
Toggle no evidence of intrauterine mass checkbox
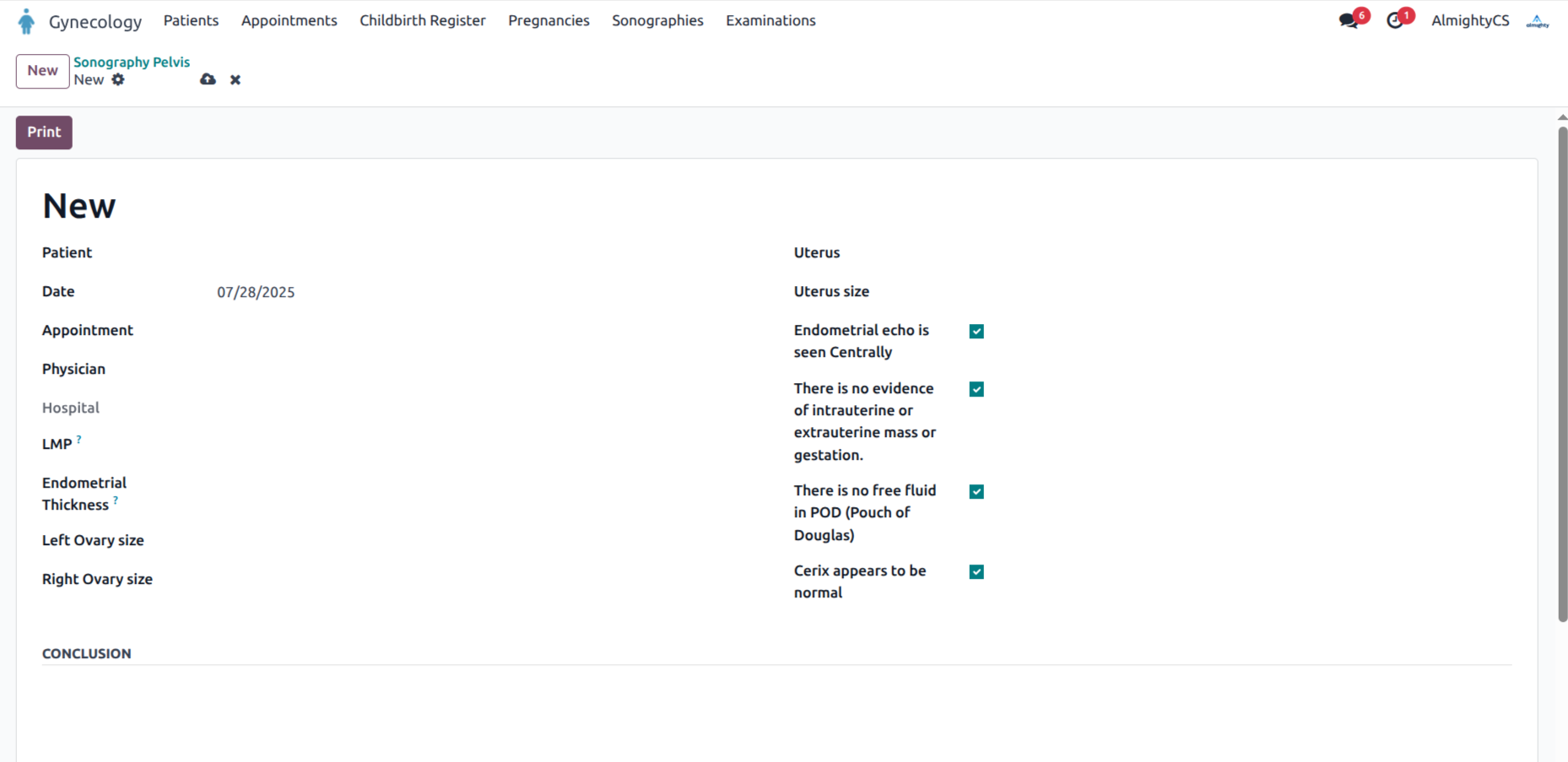pos(976,389)
